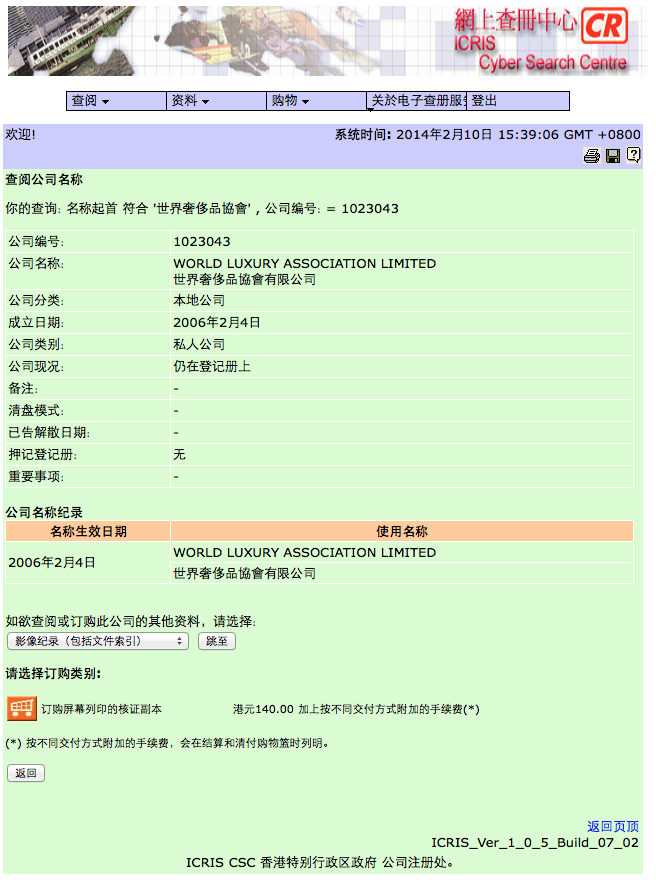
Task: Click the 清盘模式 row label
Action: (36, 411)
